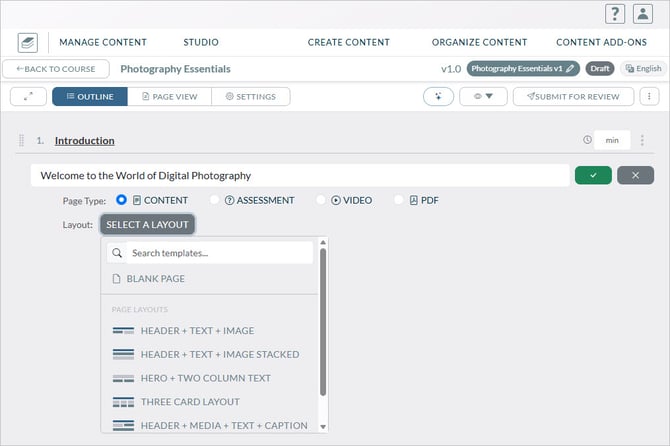Click the layout list scroll-down arrow
Screen dimensions: 670x446
click(323, 427)
